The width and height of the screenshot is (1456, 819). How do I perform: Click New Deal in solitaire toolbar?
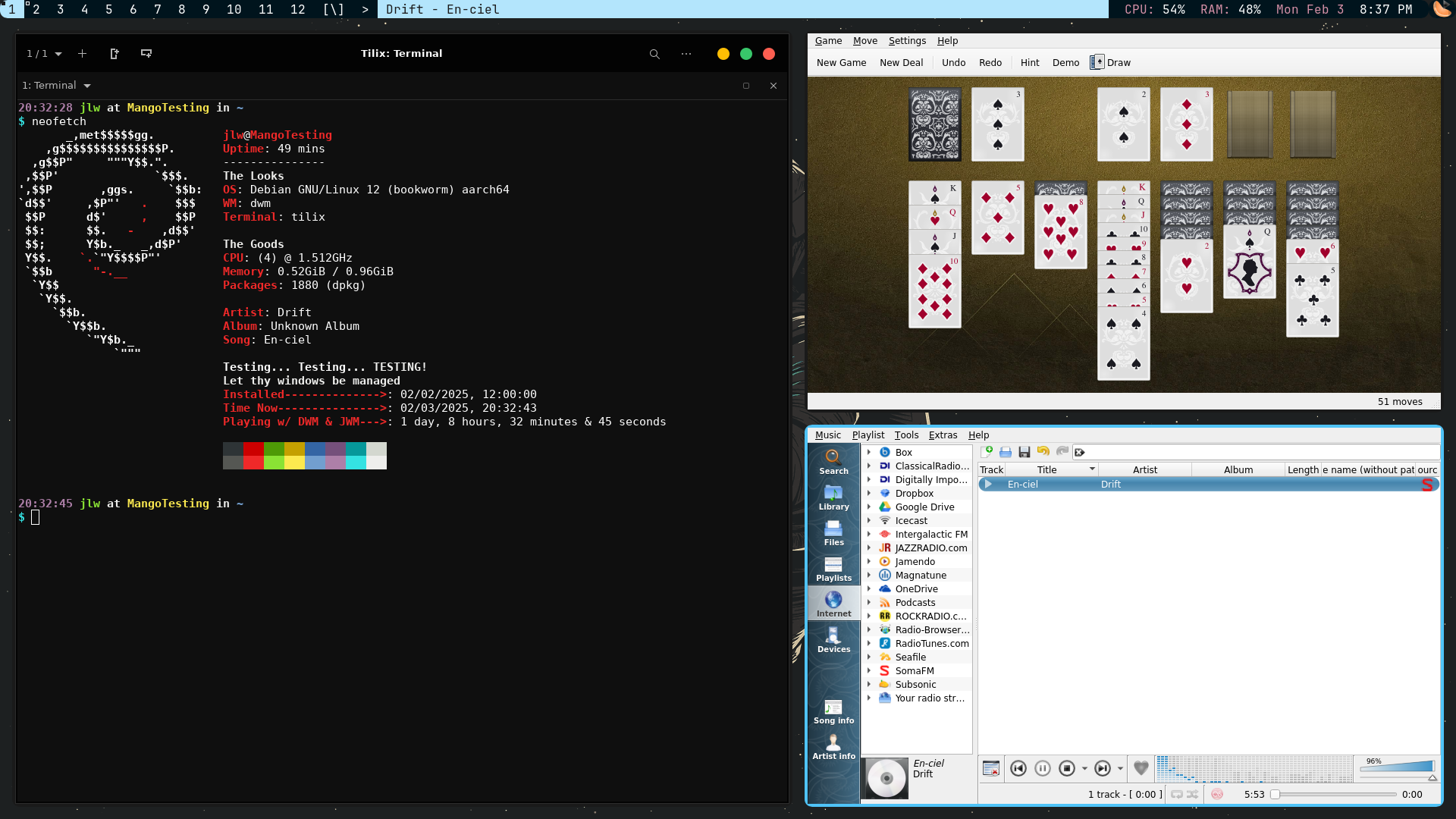tap(901, 63)
